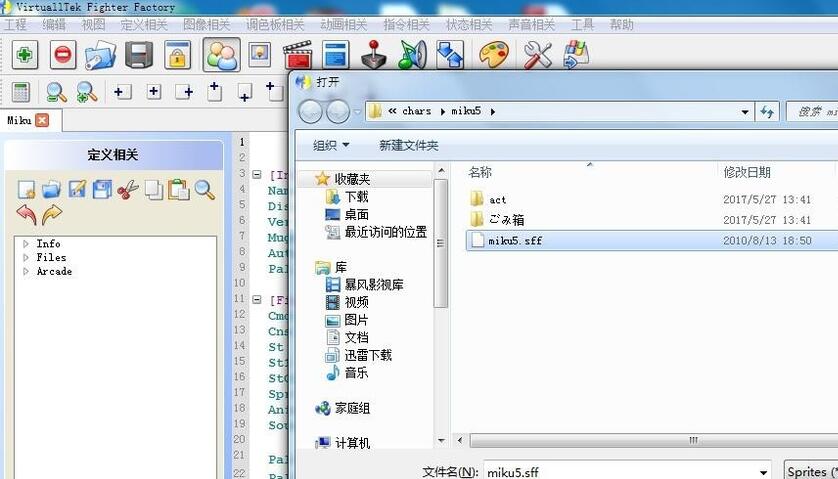
Task: Open the animations clapperboard icon
Action: click(x=298, y=55)
